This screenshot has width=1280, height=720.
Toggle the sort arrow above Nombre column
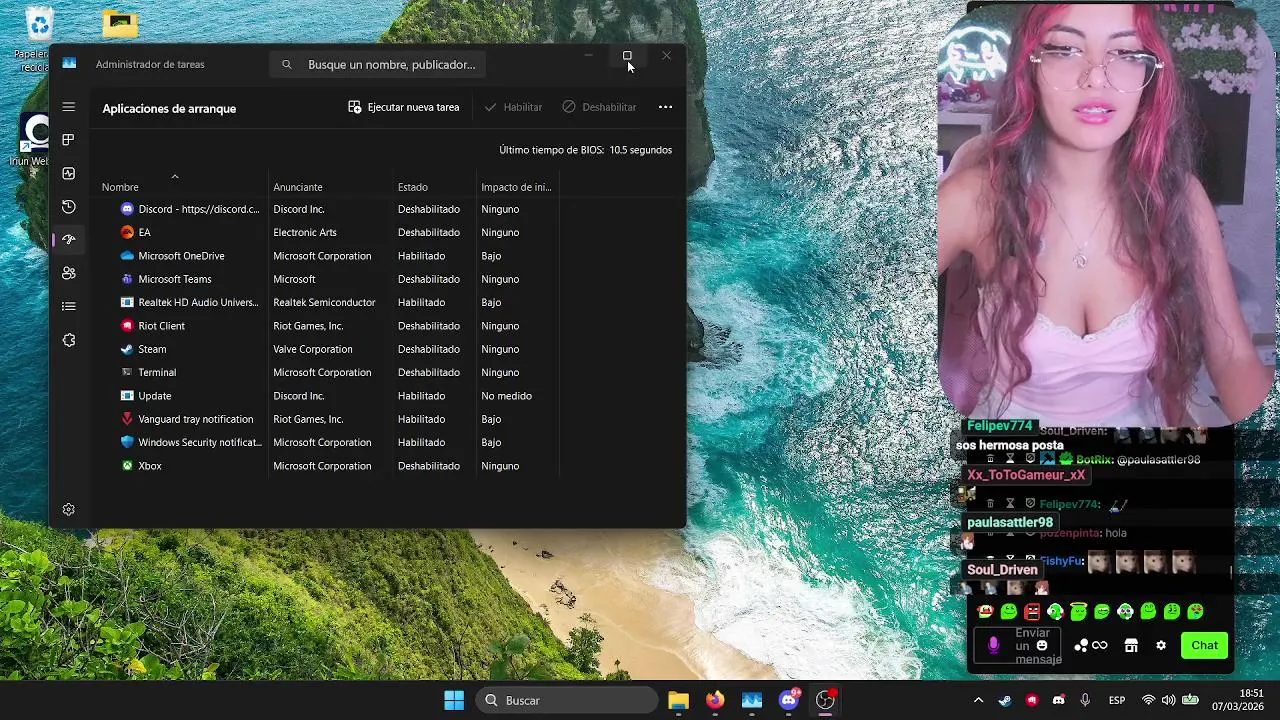(x=174, y=176)
